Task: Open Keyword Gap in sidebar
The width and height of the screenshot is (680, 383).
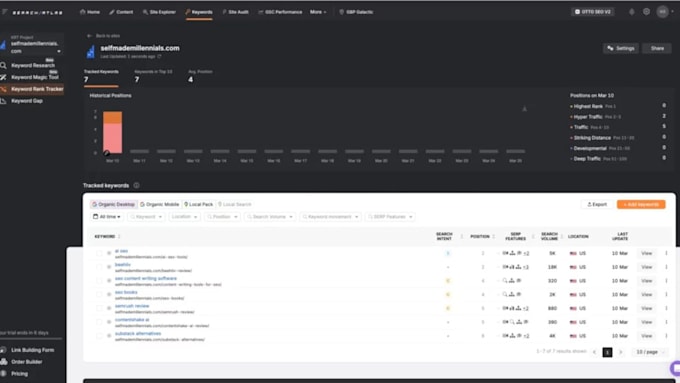Action: [x=26, y=101]
